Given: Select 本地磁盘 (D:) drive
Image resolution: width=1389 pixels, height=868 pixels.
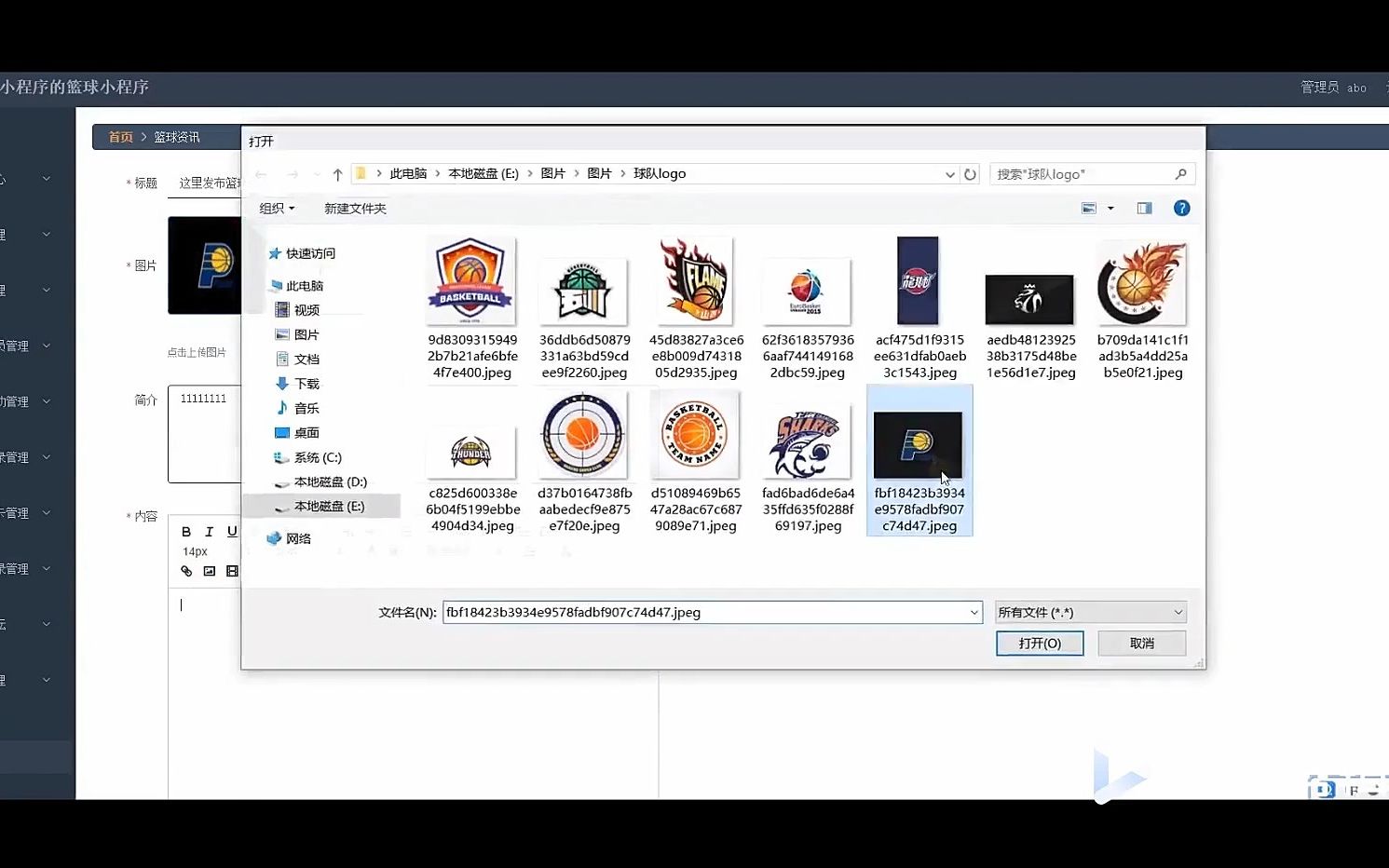Looking at the screenshot, I should coord(320,481).
